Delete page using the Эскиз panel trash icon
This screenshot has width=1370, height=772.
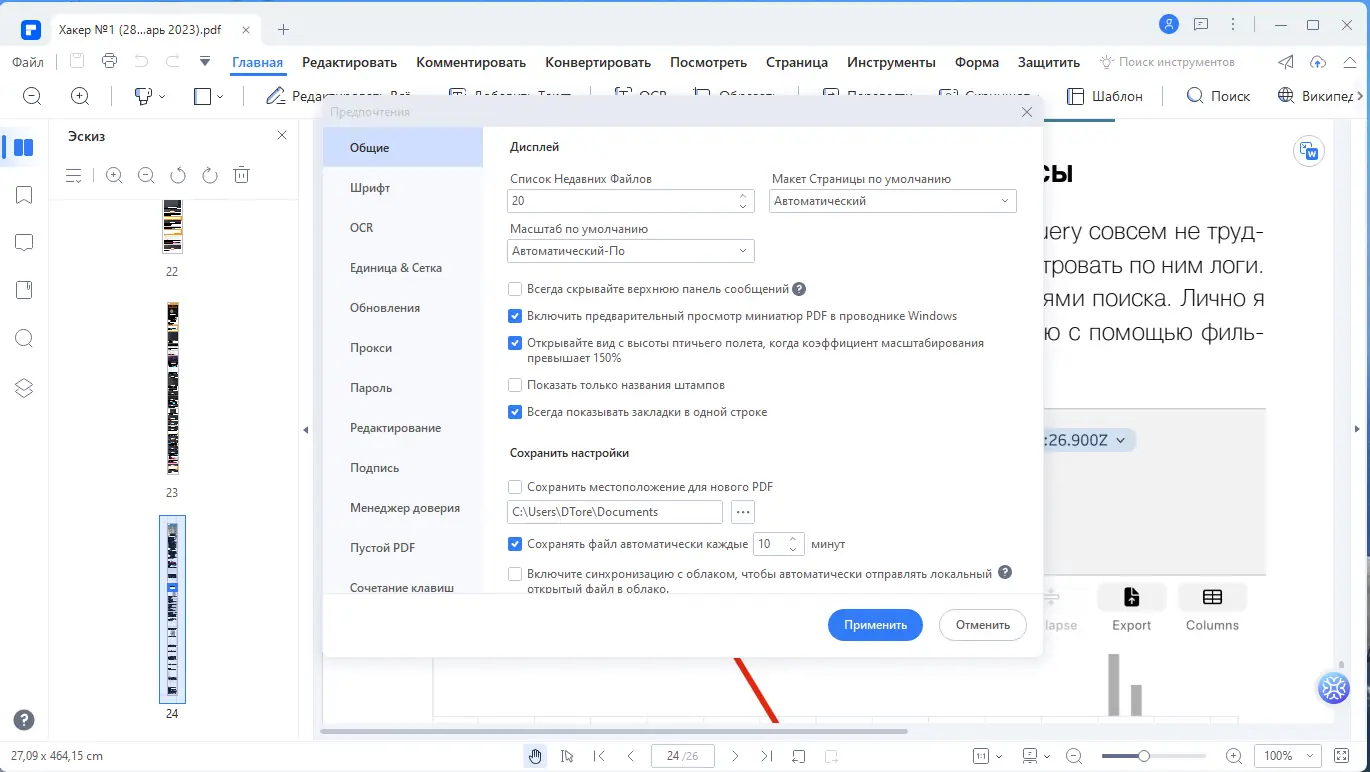point(241,175)
